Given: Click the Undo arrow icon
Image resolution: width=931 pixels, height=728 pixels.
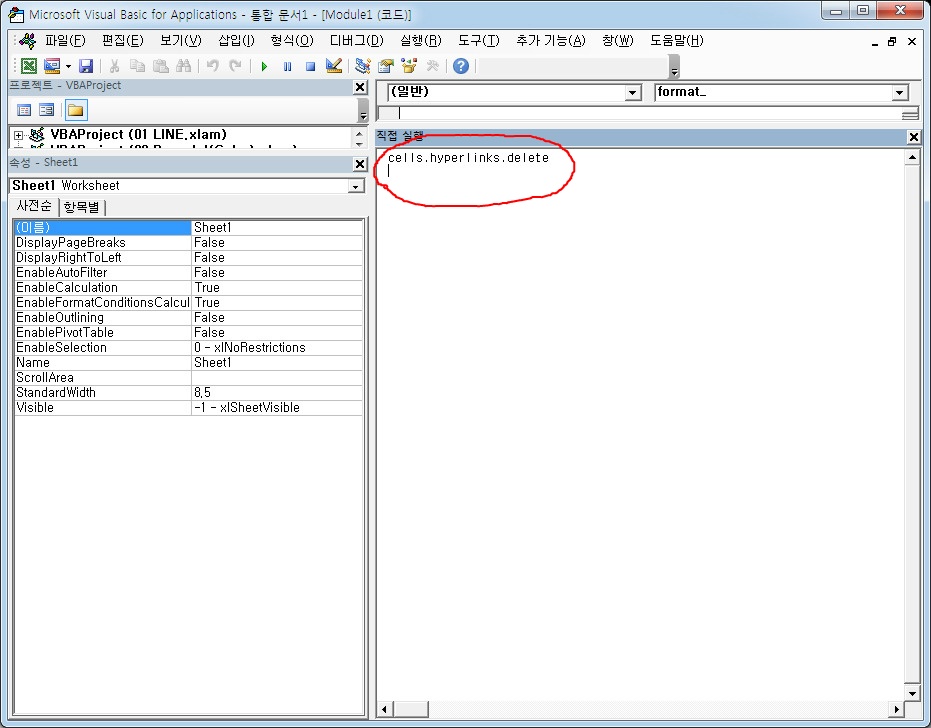Looking at the screenshot, I should (x=213, y=66).
